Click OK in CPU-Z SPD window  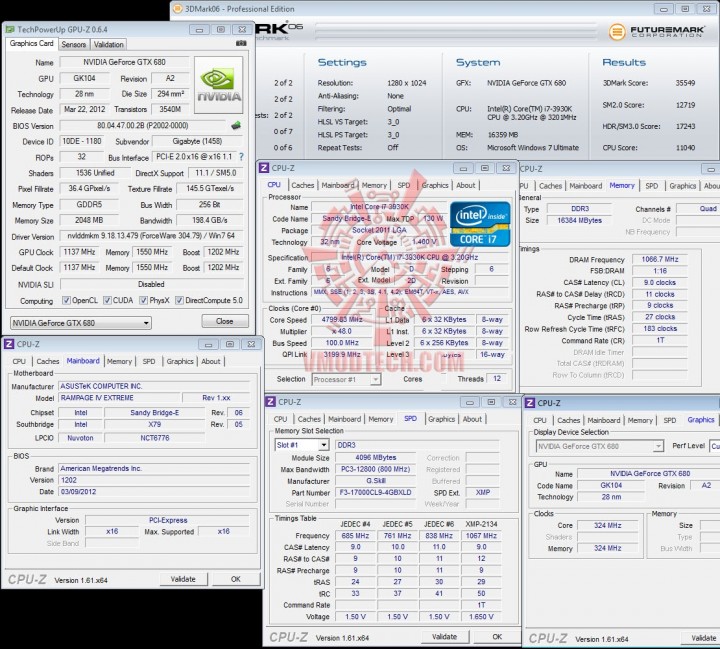click(497, 637)
